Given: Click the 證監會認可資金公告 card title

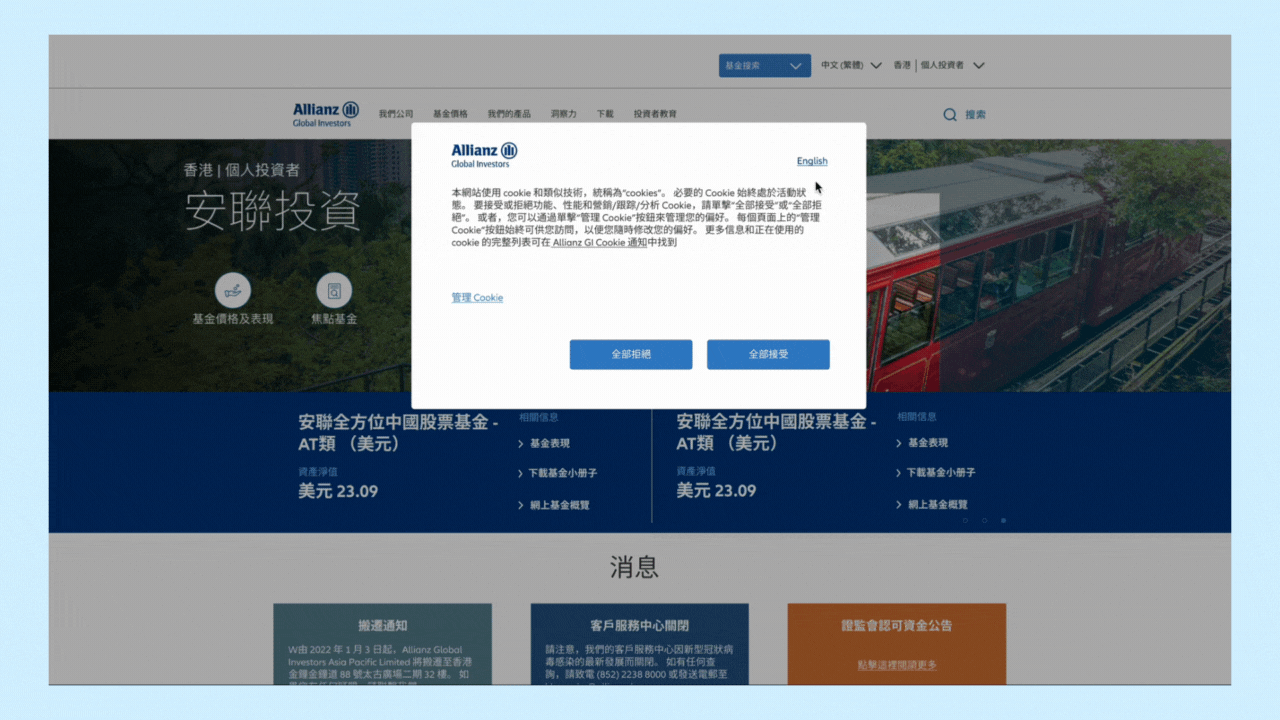Looking at the screenshot, I should coord(897,626).
